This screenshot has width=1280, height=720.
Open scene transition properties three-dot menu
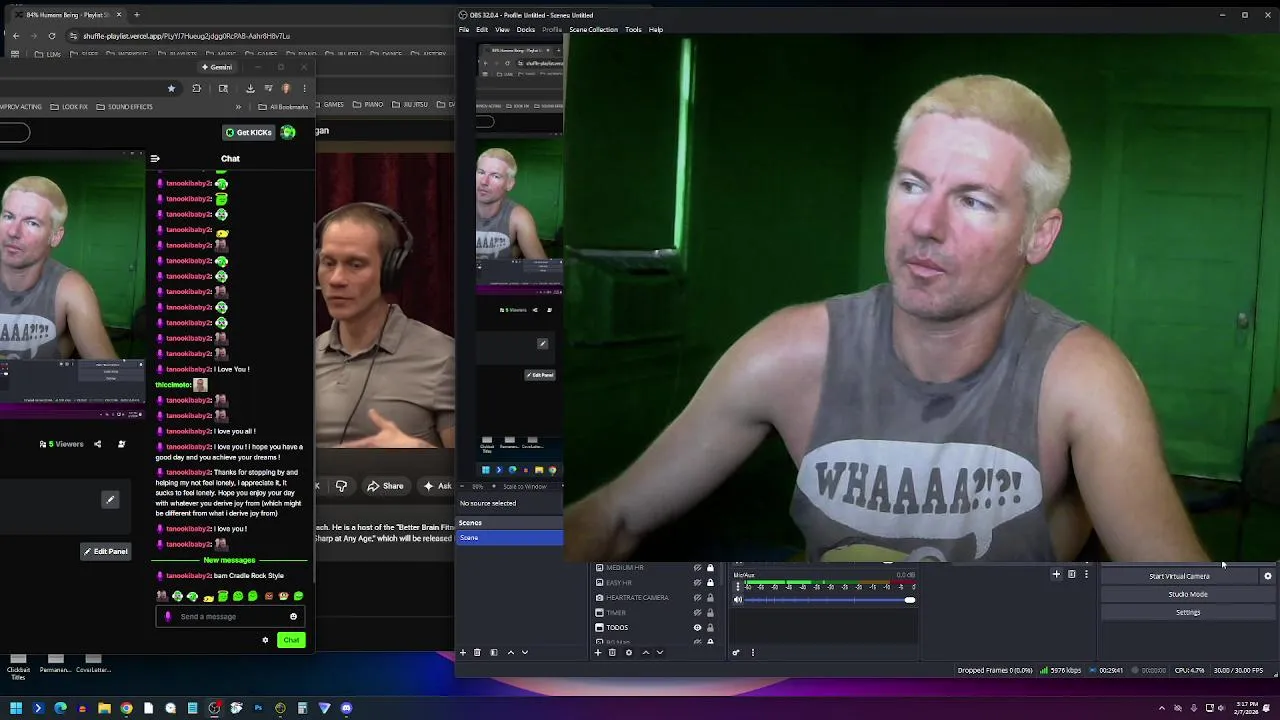click(1086, 574)
